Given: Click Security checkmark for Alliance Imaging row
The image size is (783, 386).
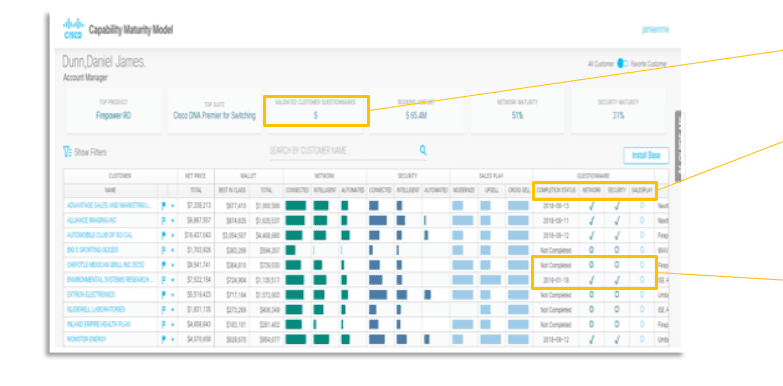Looking at the screenshot, I should tap(617, 220).
